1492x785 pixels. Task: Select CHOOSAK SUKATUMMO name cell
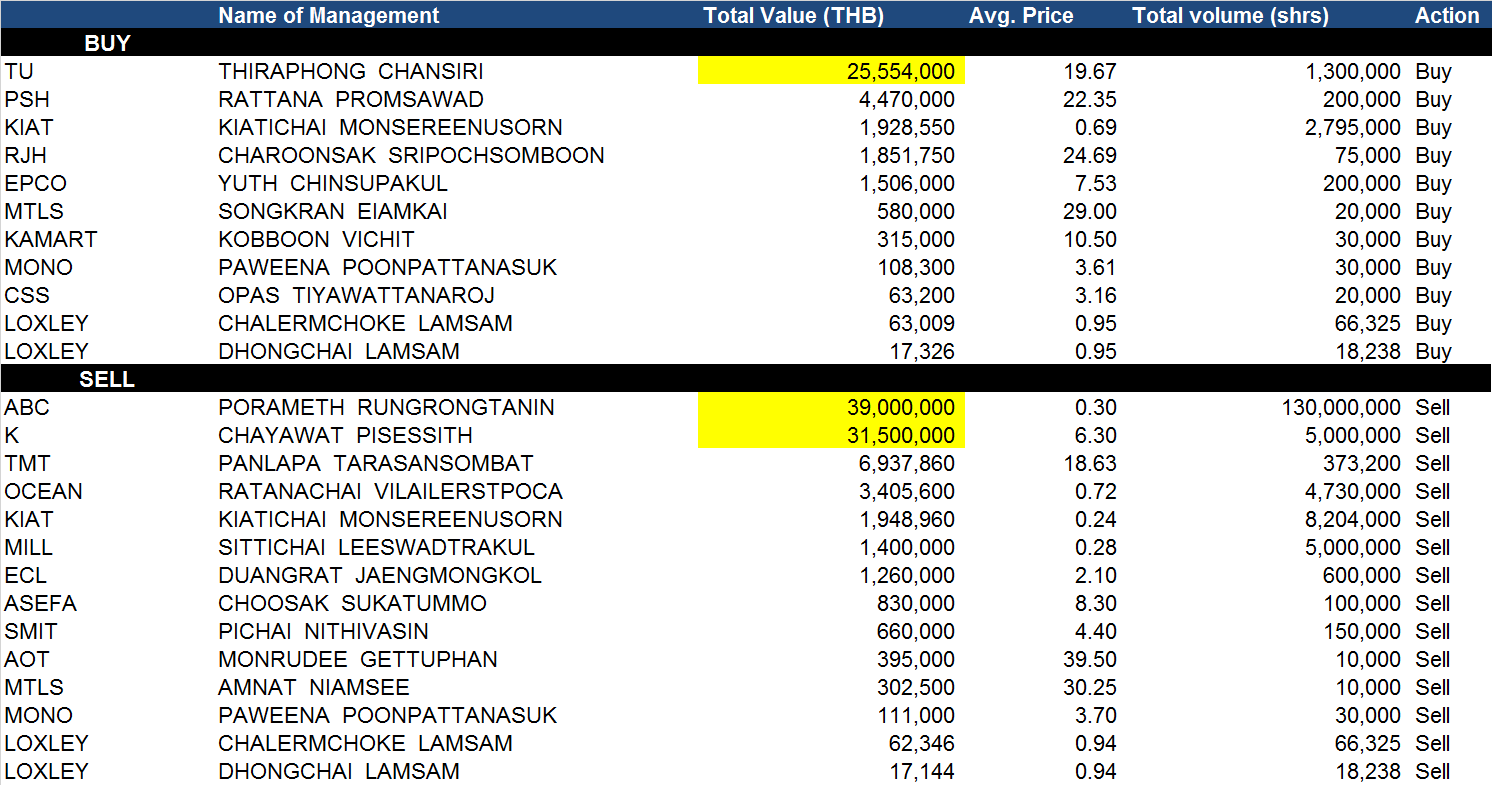pos(352,603)
